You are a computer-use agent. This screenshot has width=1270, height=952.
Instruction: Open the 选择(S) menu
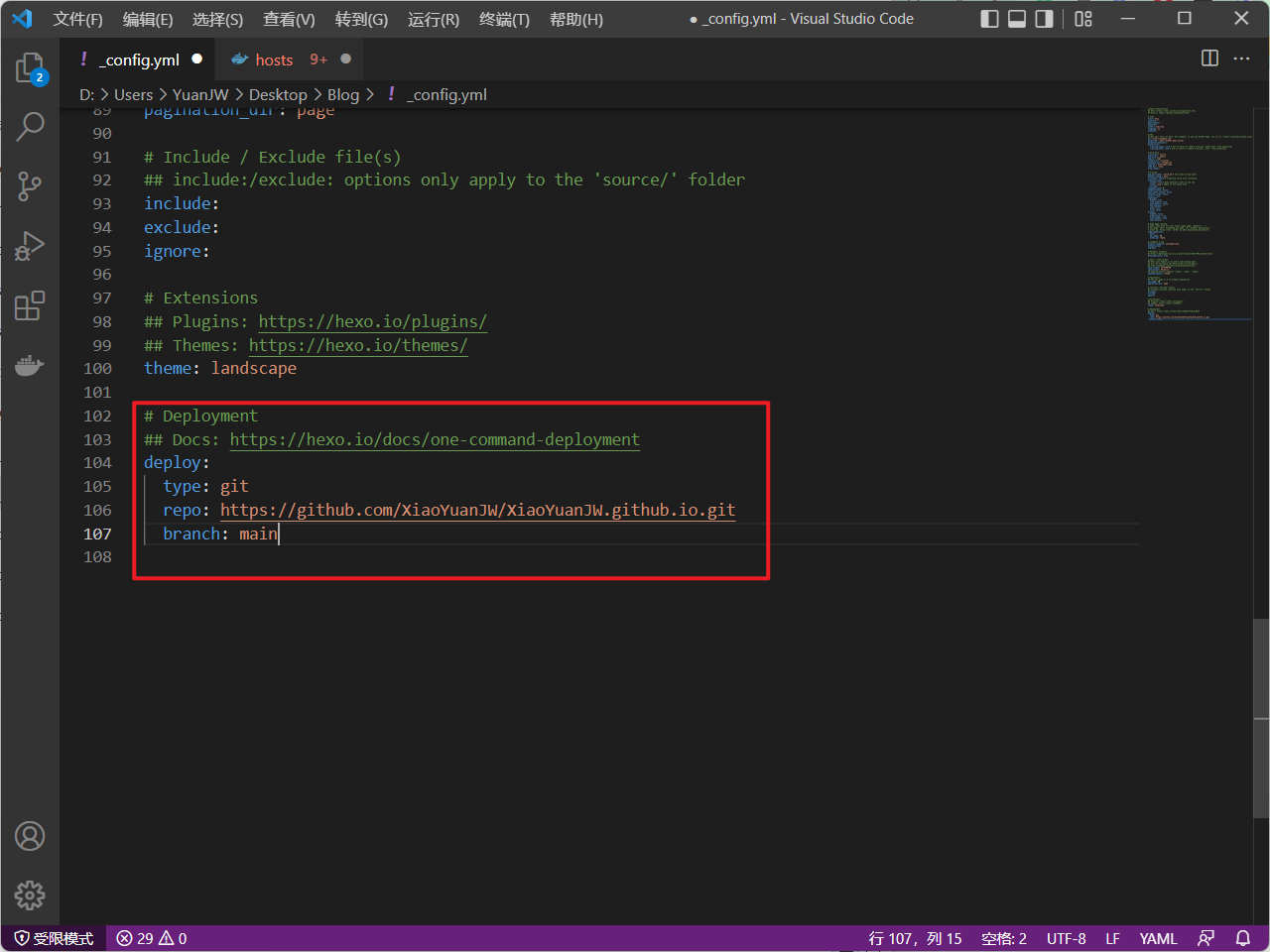(217, 19)
